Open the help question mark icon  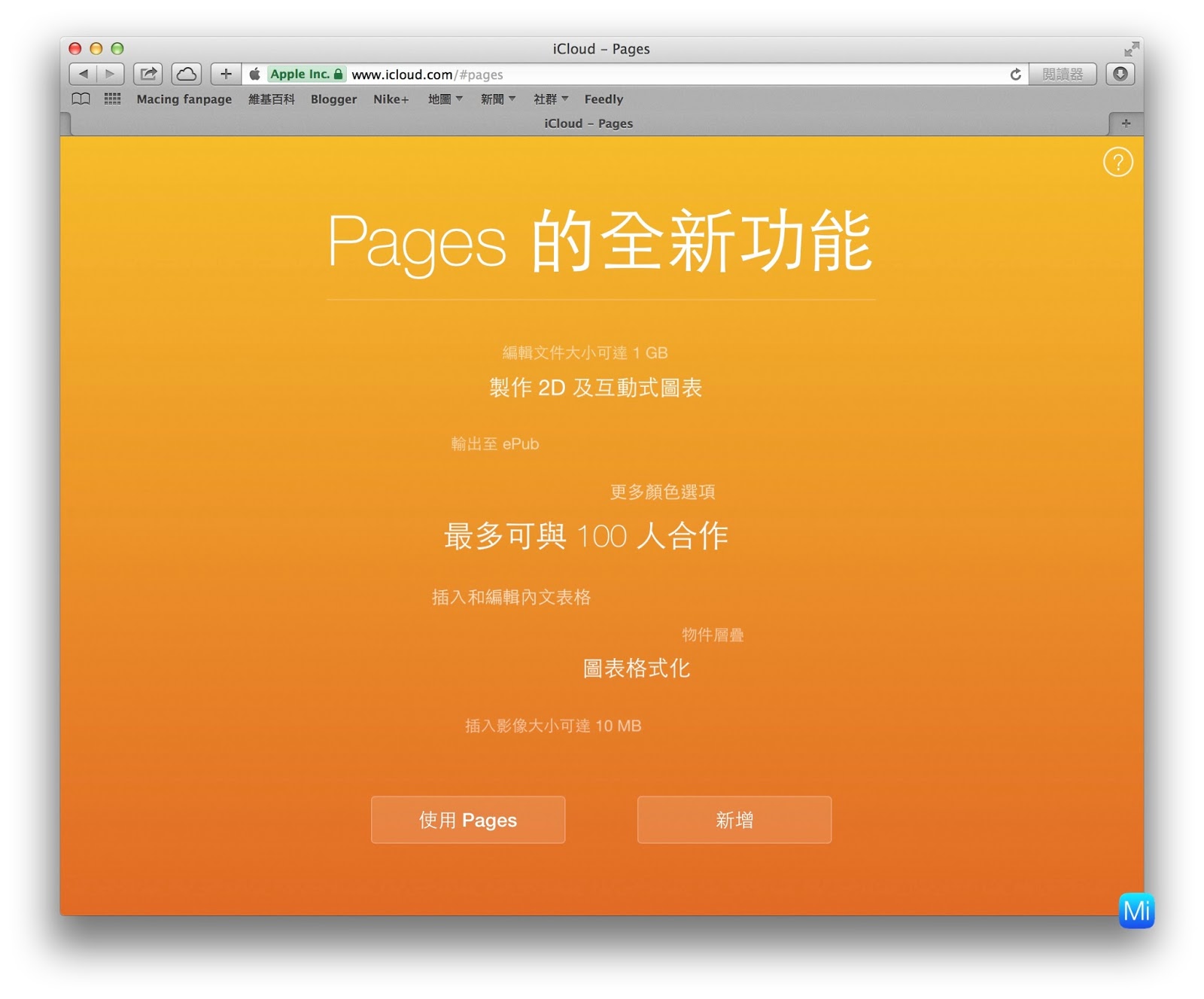pos(1117,162)
